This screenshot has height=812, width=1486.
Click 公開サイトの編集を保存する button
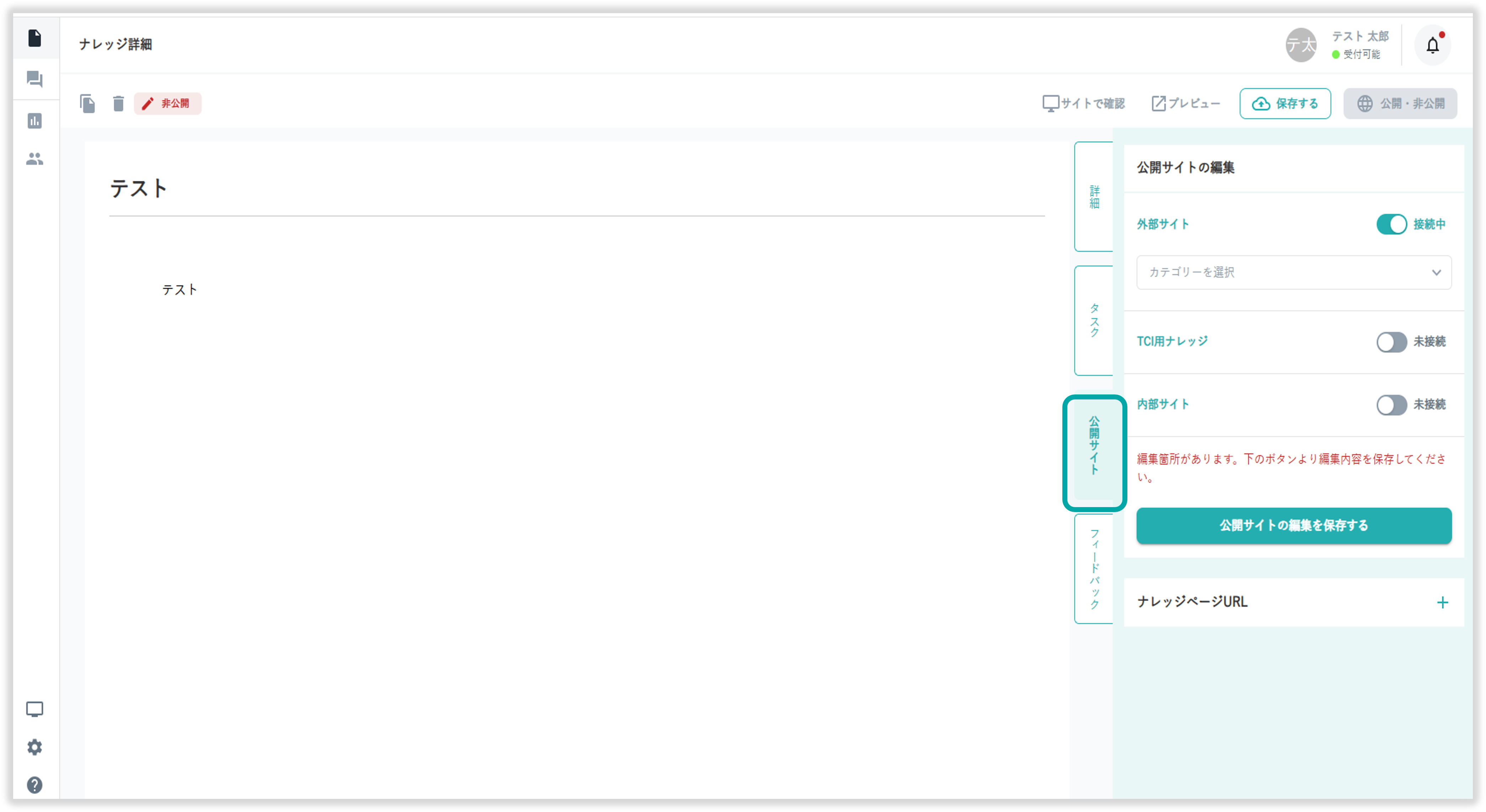coord(1293,525)
